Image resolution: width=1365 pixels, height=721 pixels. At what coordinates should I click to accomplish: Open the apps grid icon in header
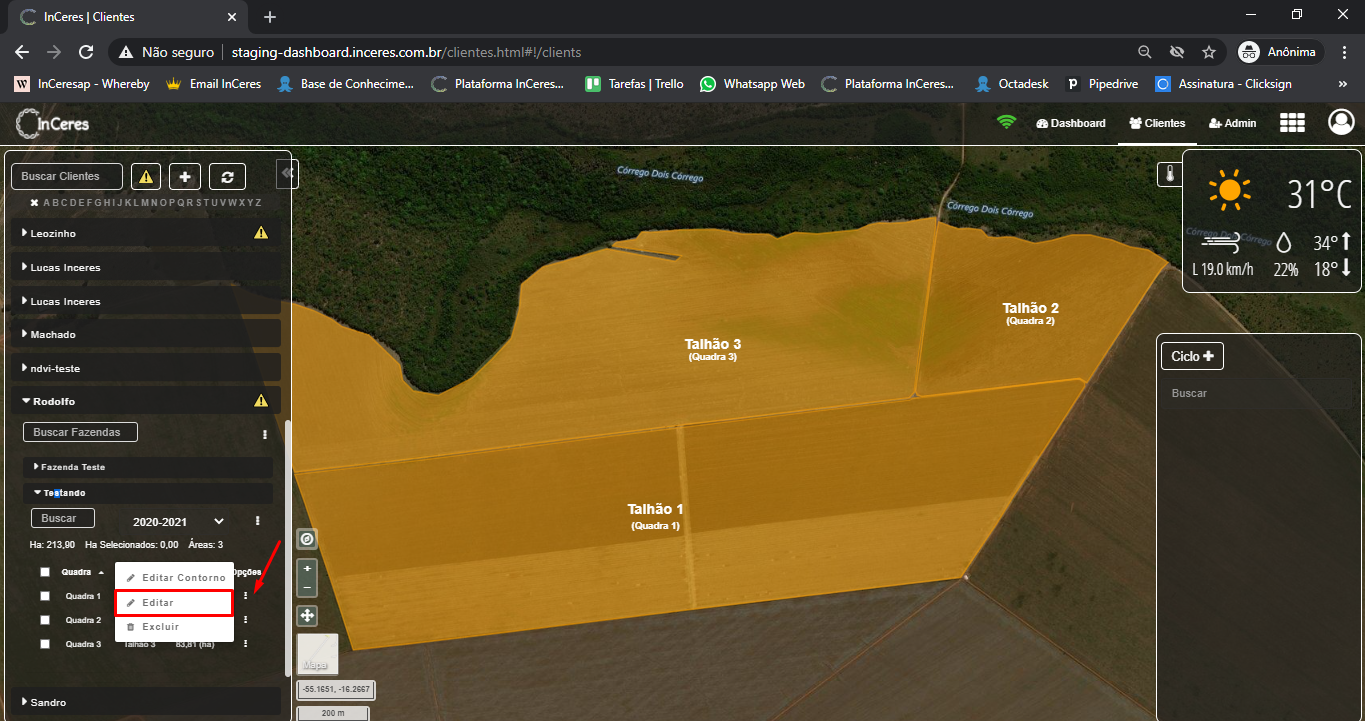click(x=1292, y=122)
